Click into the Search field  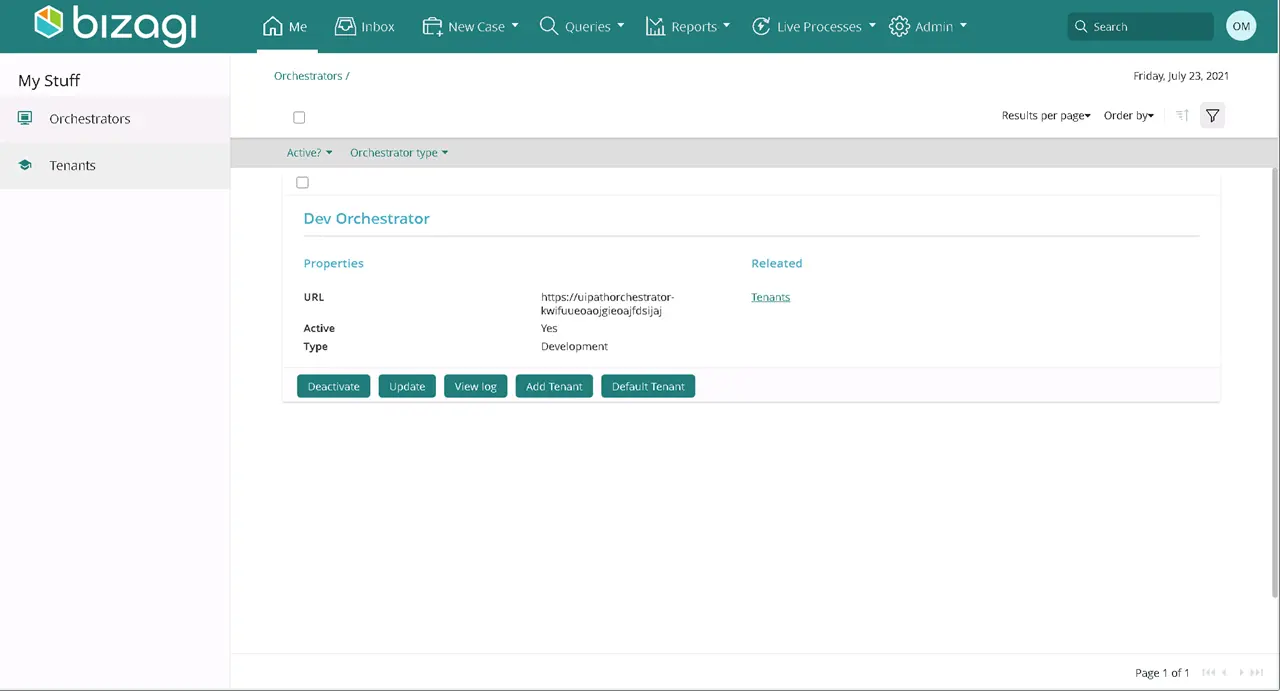1140,27
